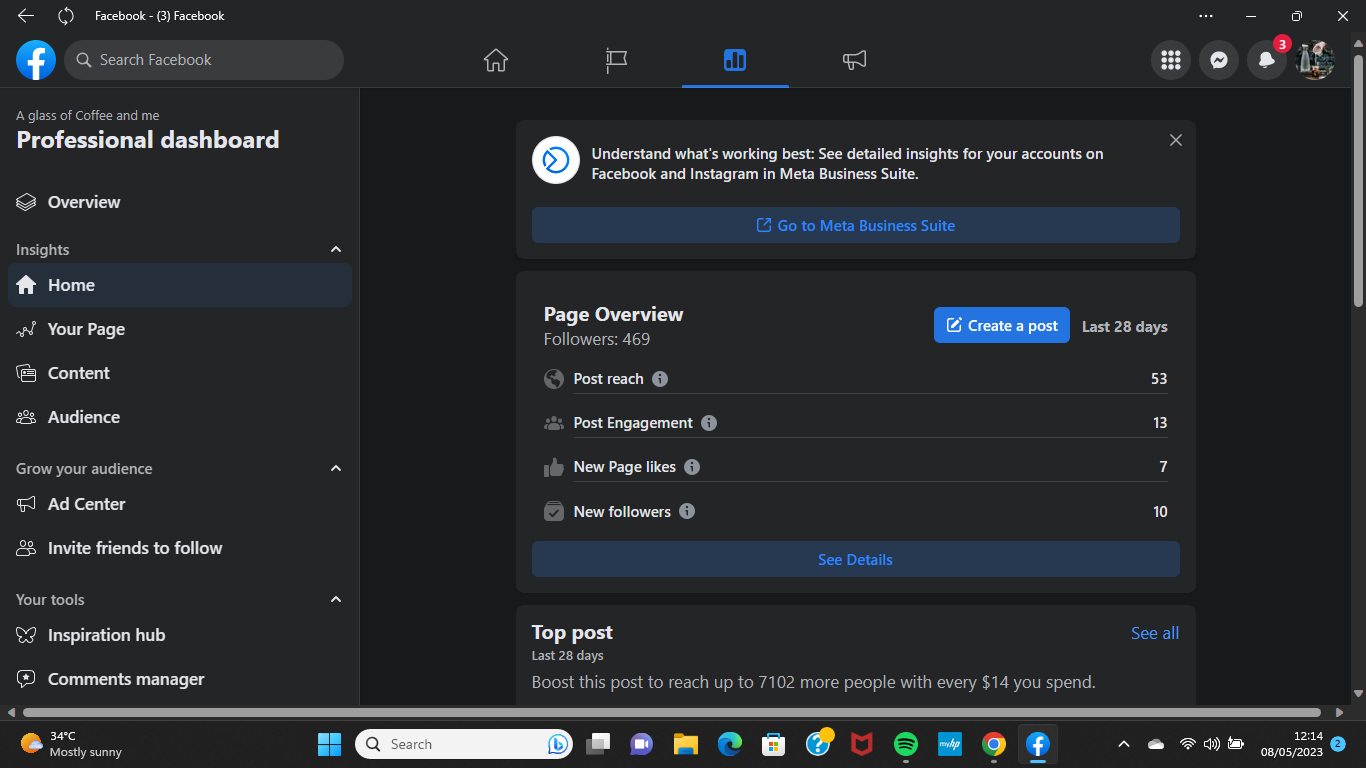
Task: Click the Windows taskbar Search box
Action: coord(463,744)
